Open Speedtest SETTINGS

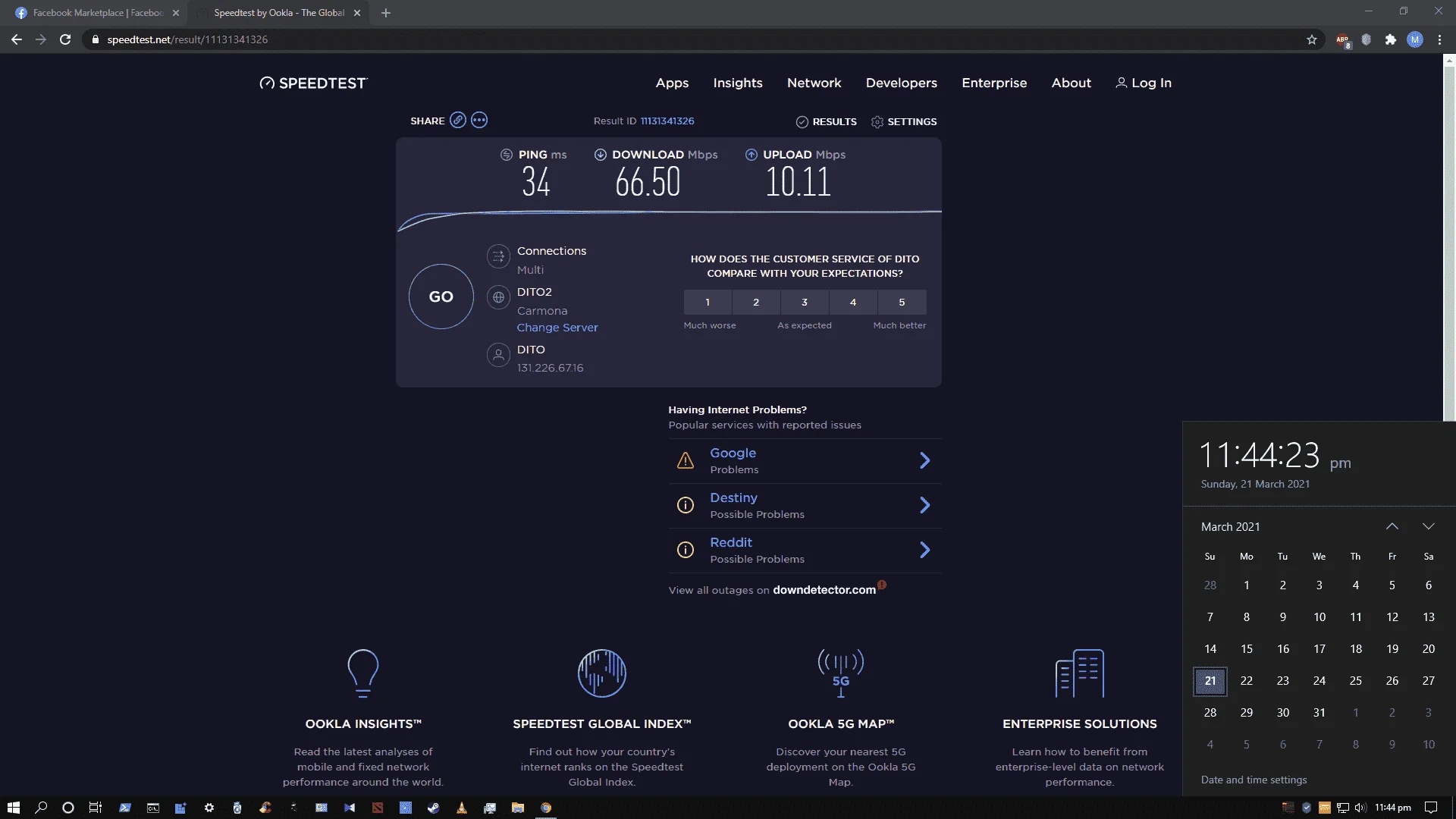904,121
